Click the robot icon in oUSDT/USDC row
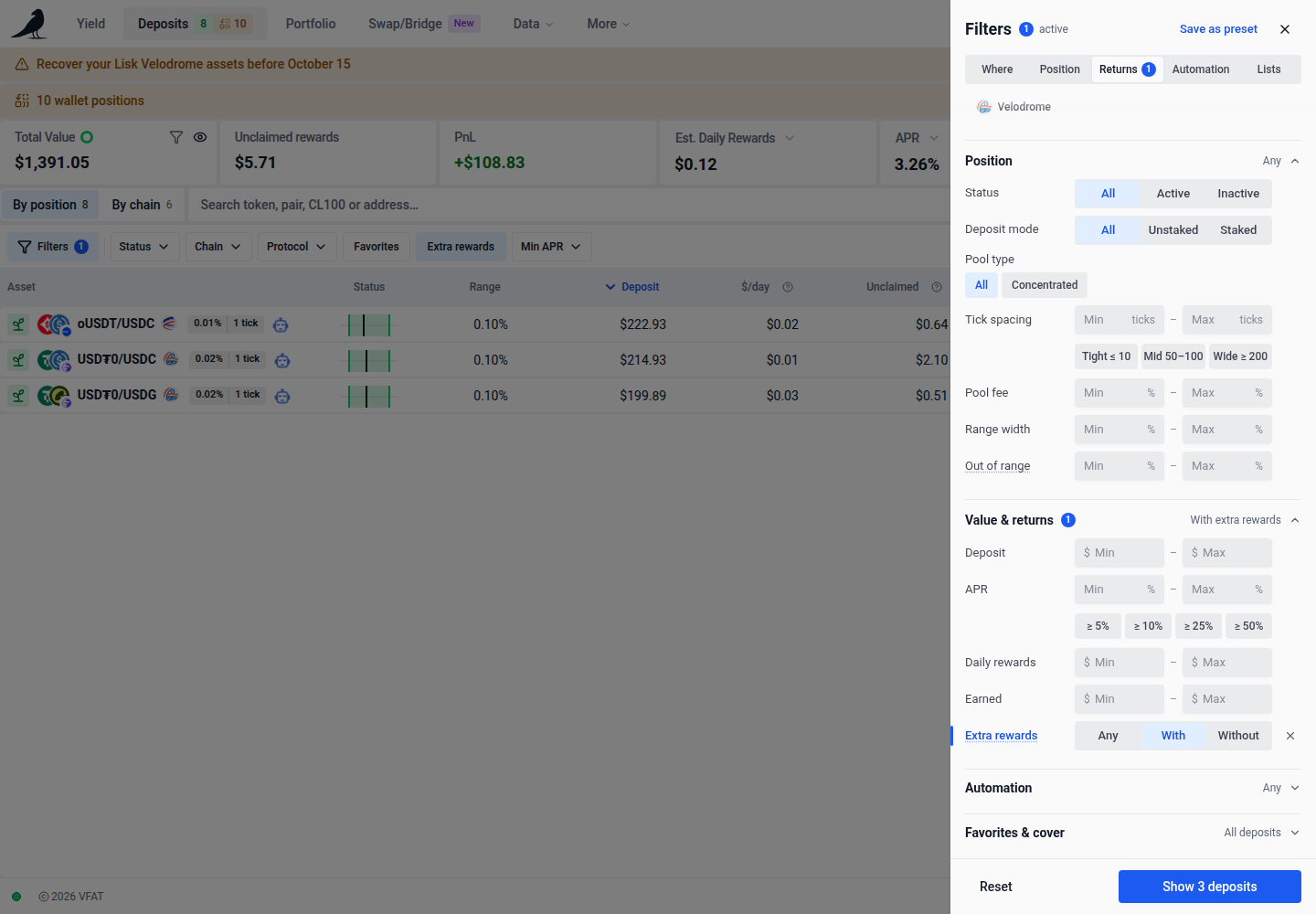Viewport: 1316px width, 914px height. pos(281,324)
